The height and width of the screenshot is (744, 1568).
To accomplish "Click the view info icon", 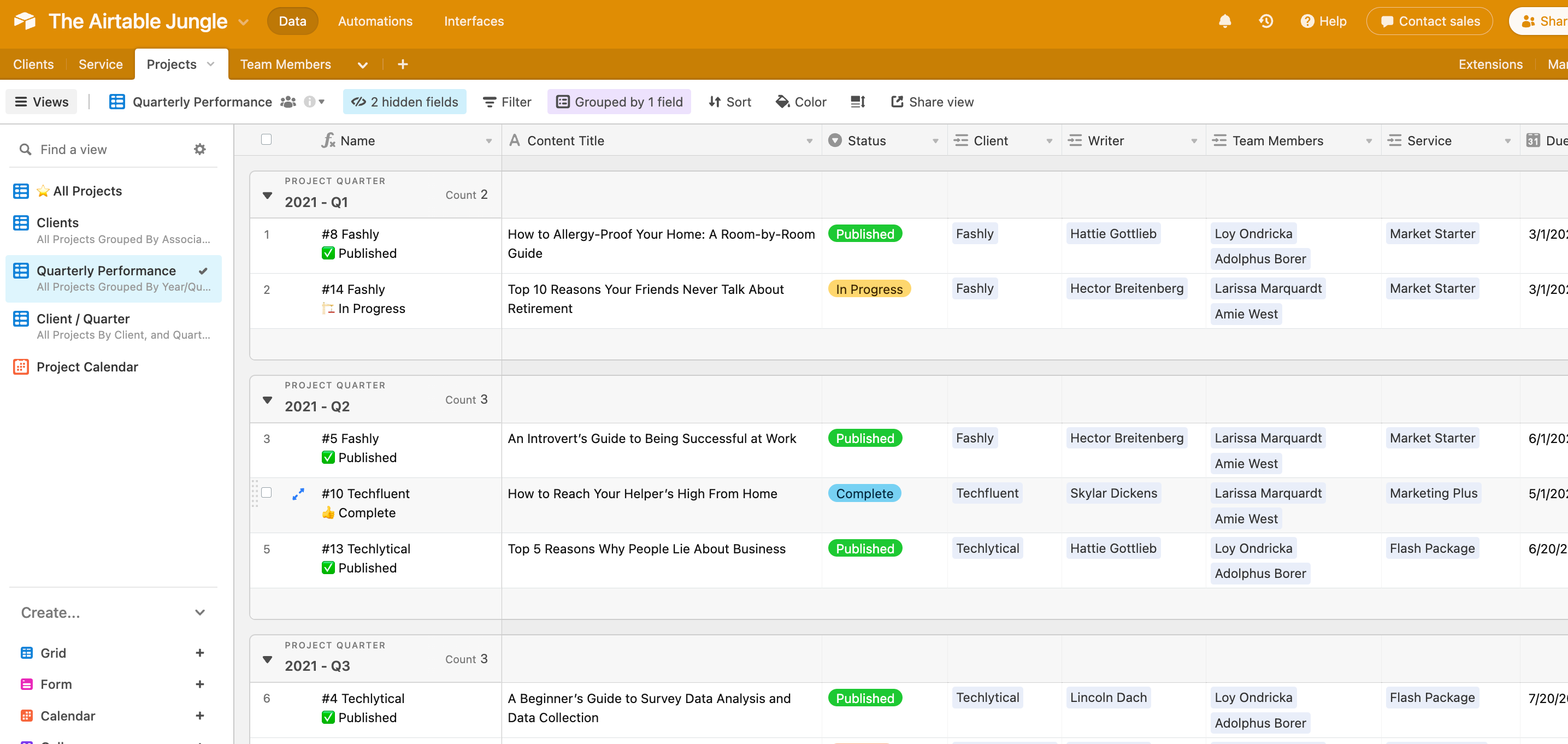I will (310, 102).
